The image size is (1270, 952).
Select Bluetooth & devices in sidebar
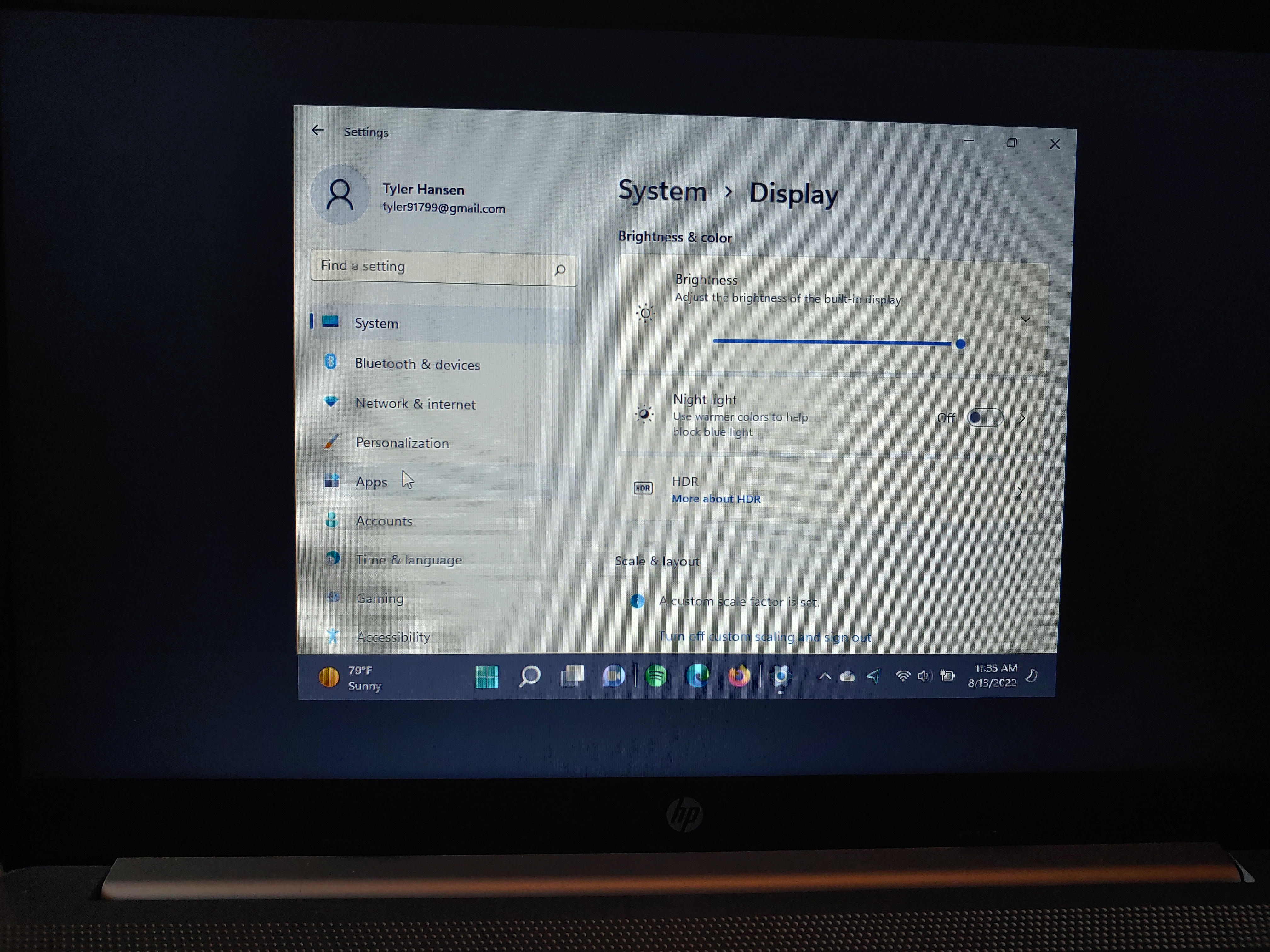point(417,364)
